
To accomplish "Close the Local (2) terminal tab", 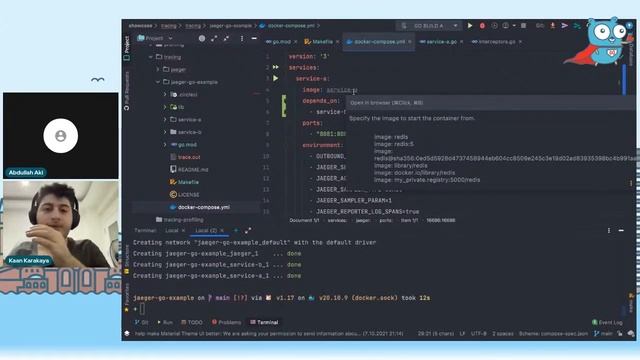I will point(222,231).
